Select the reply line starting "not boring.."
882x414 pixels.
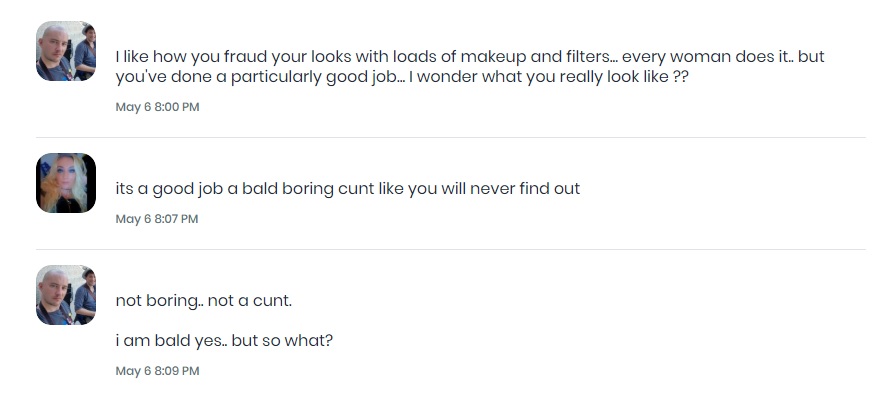[x=203, y=301]
